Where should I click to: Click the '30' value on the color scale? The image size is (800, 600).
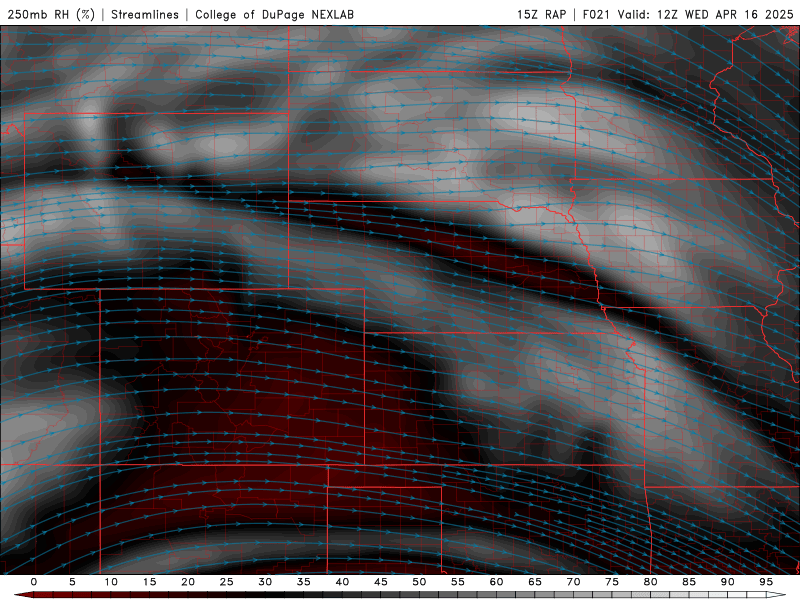[265, 582]
